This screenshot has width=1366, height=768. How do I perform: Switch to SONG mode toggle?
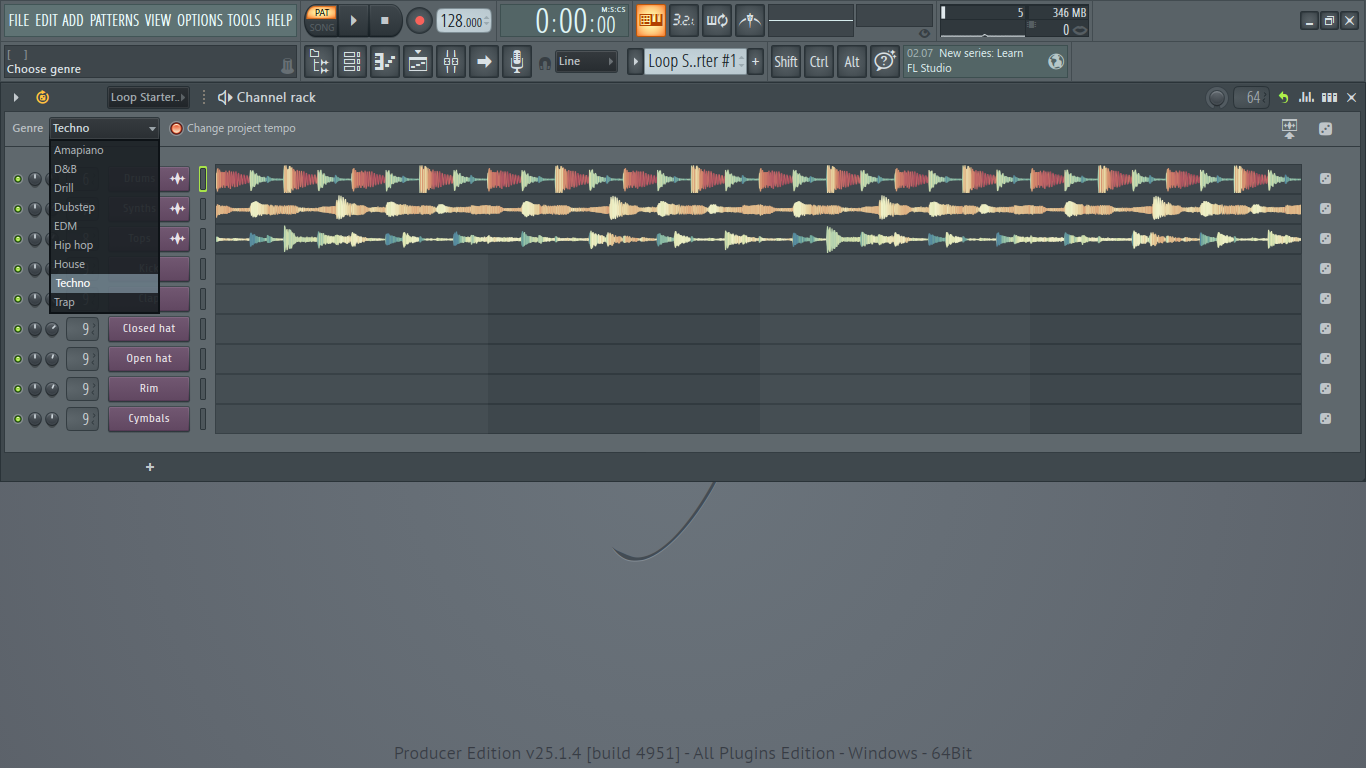pyautogui.click(x=322, y=28)
